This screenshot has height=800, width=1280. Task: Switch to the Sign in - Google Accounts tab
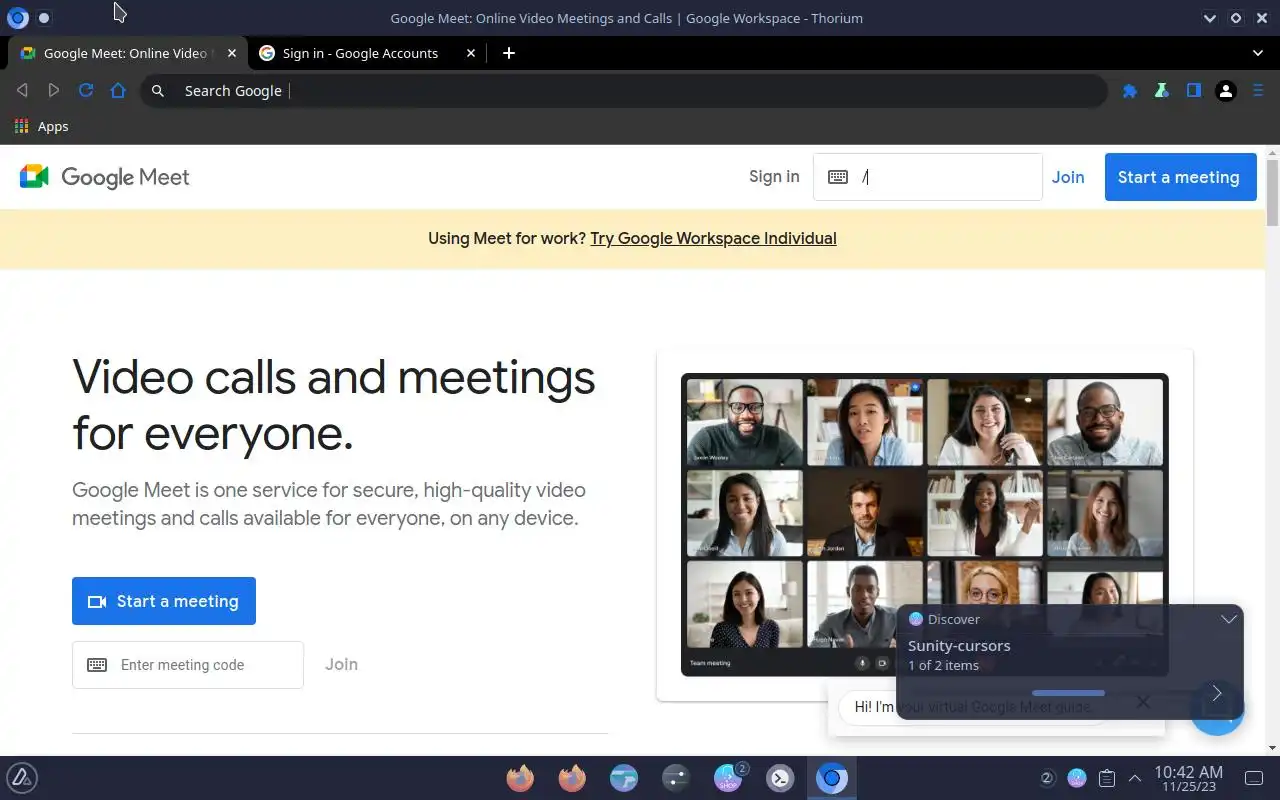click(x=367, y=53)
